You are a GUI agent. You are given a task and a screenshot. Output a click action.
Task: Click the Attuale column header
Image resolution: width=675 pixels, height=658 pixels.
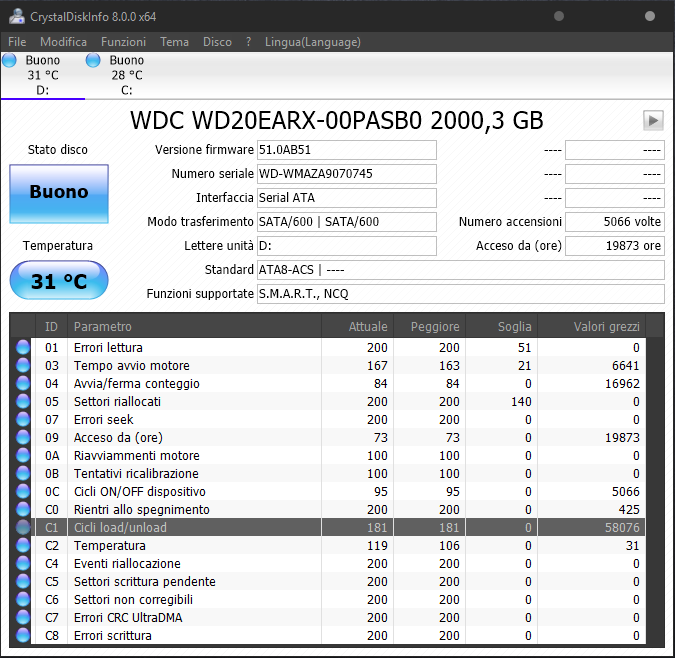click(x=357, y=326)
